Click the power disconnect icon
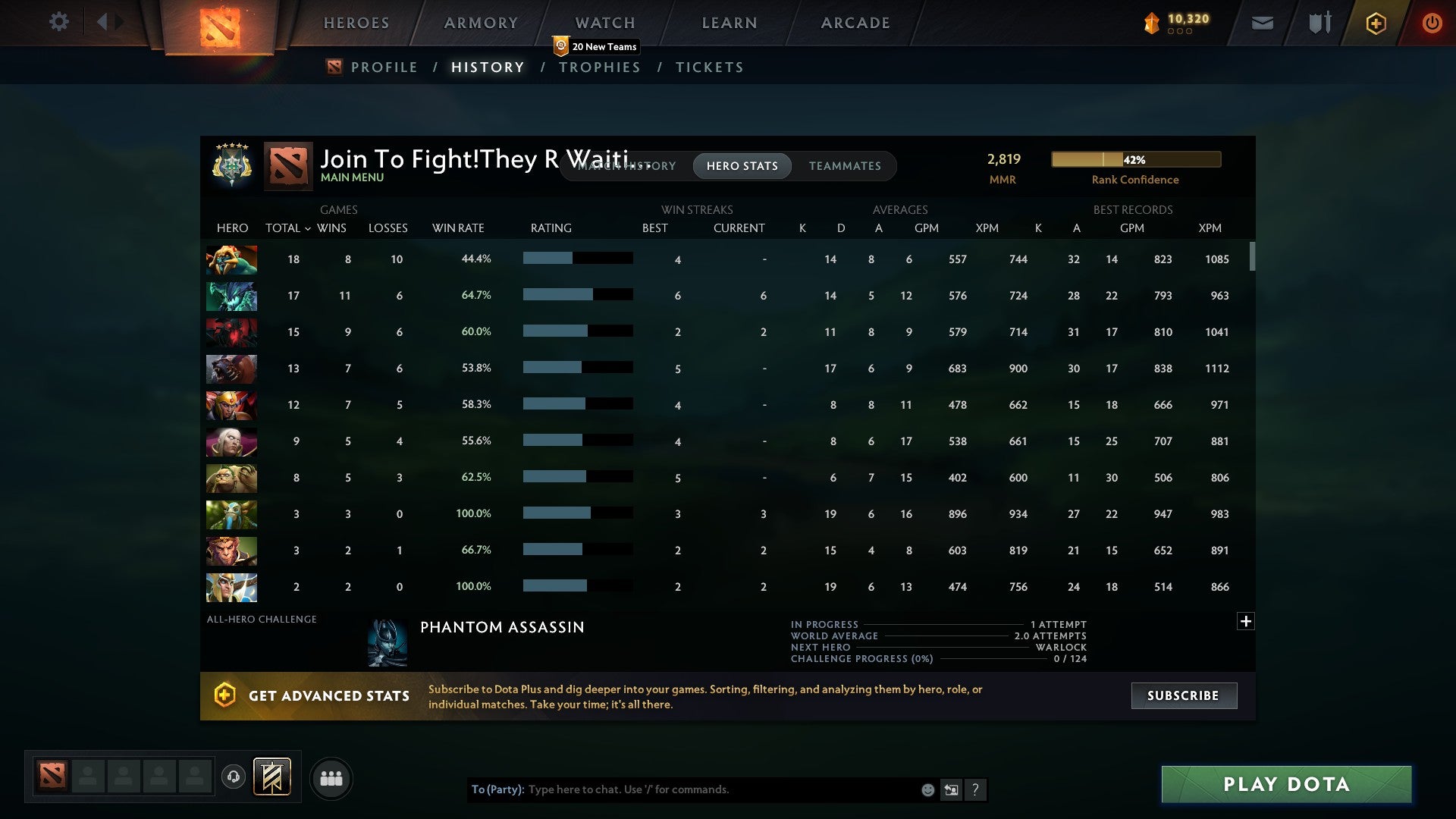1456x819 pixels. click(x=1432, y=23)
